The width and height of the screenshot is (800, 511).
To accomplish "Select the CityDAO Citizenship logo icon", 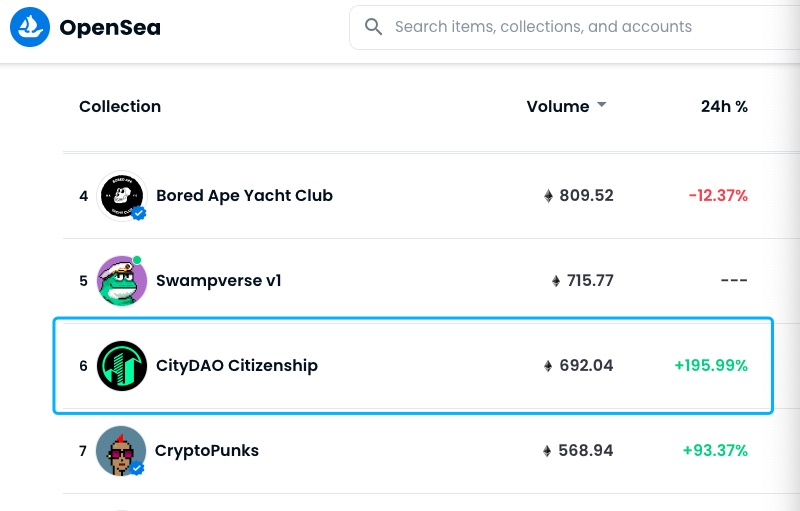I will [x=121, y=366].
